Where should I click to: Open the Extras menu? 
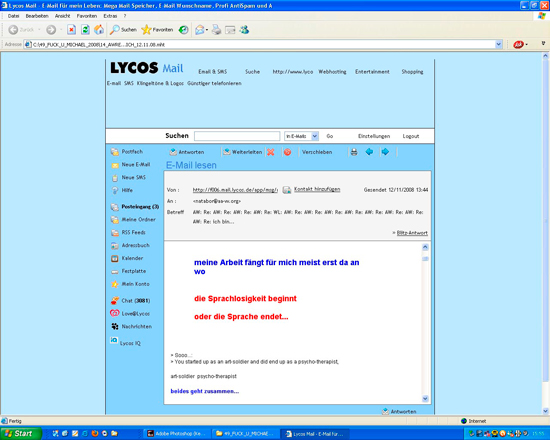click(x=110, y=16)
